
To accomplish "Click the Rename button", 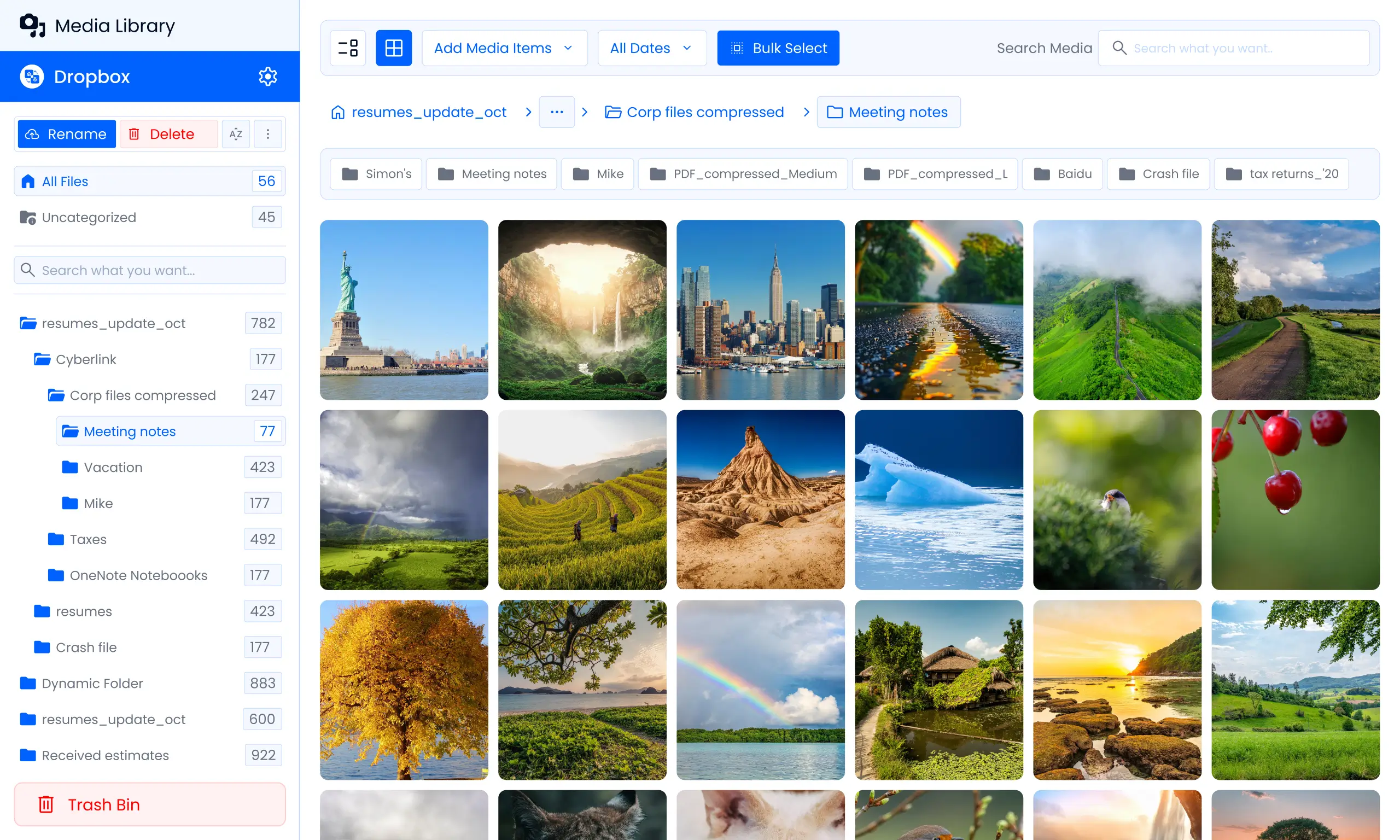I will 67,134.
